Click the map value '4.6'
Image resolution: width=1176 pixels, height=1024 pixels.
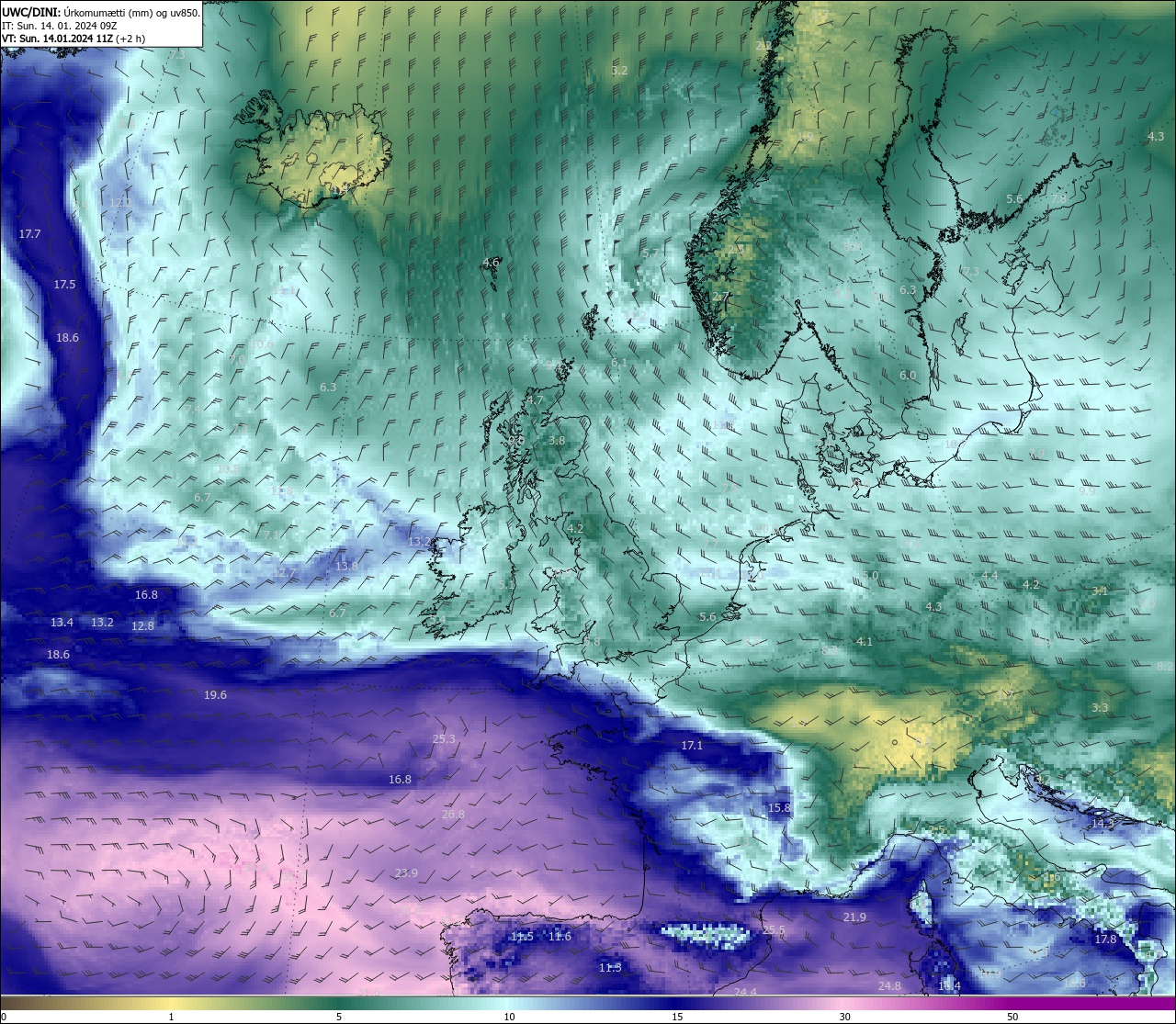[491, 263]
